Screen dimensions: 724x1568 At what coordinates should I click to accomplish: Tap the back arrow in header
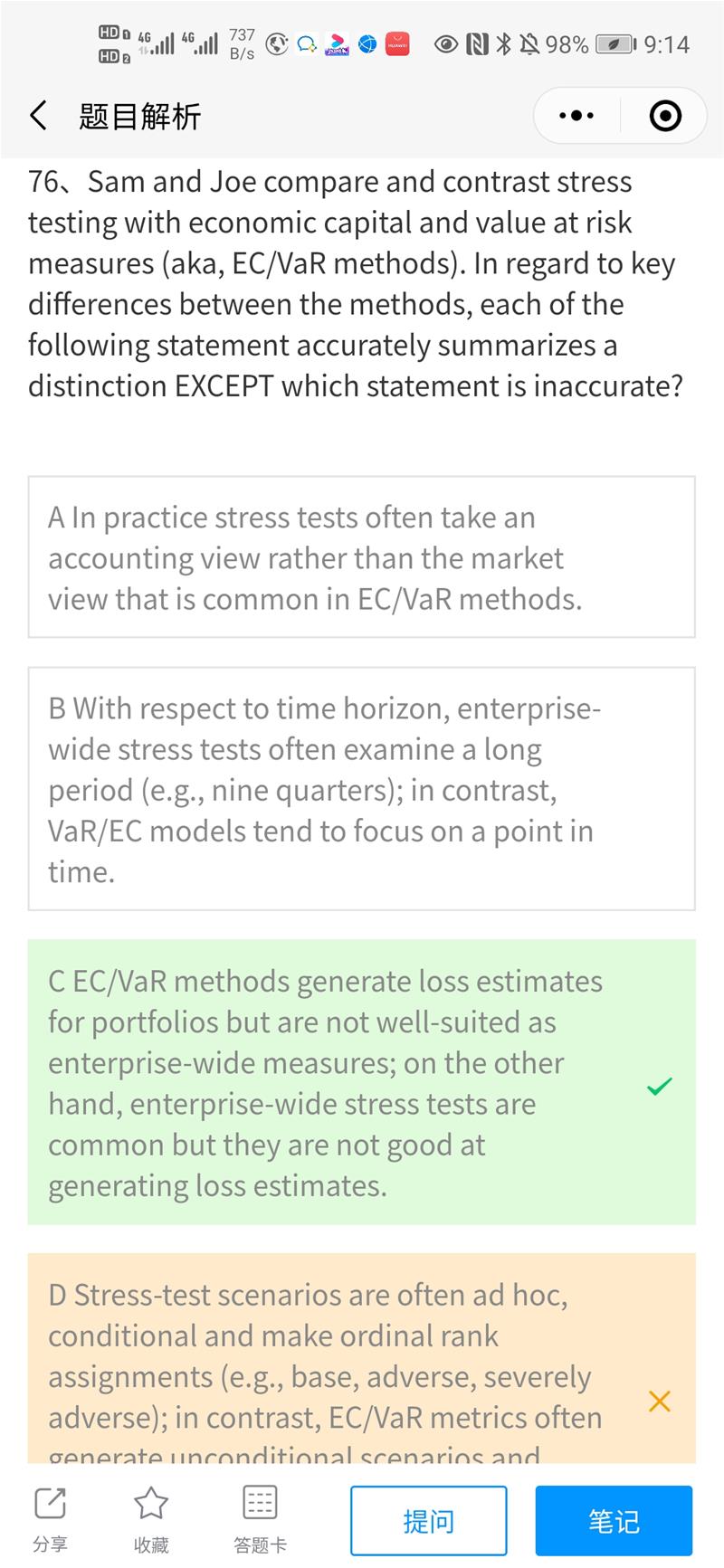point(38,116)
